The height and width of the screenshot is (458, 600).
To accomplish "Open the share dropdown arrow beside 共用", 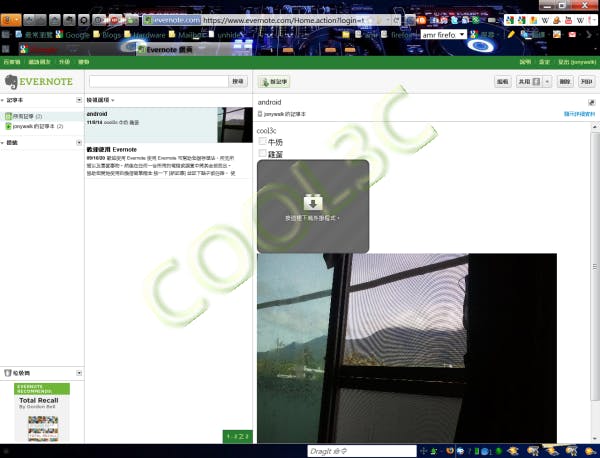I will tap(547, 81).
